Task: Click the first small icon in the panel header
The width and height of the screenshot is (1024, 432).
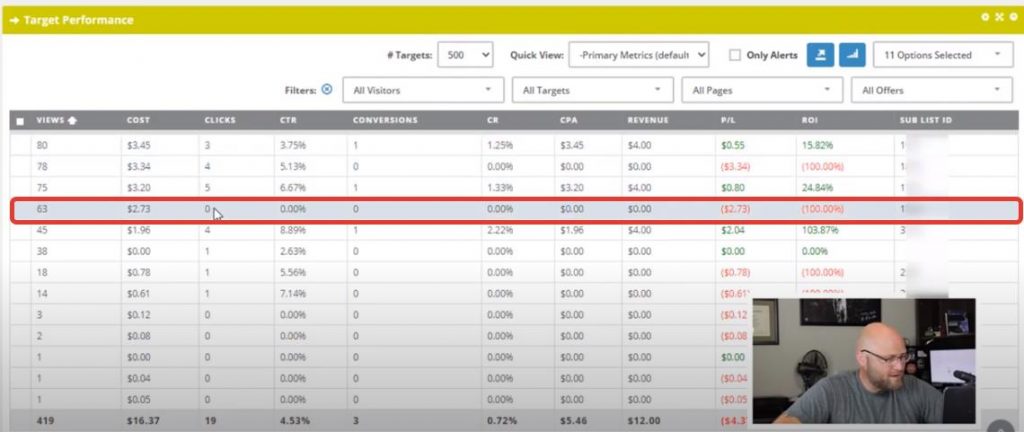Action: click(985, 18)
